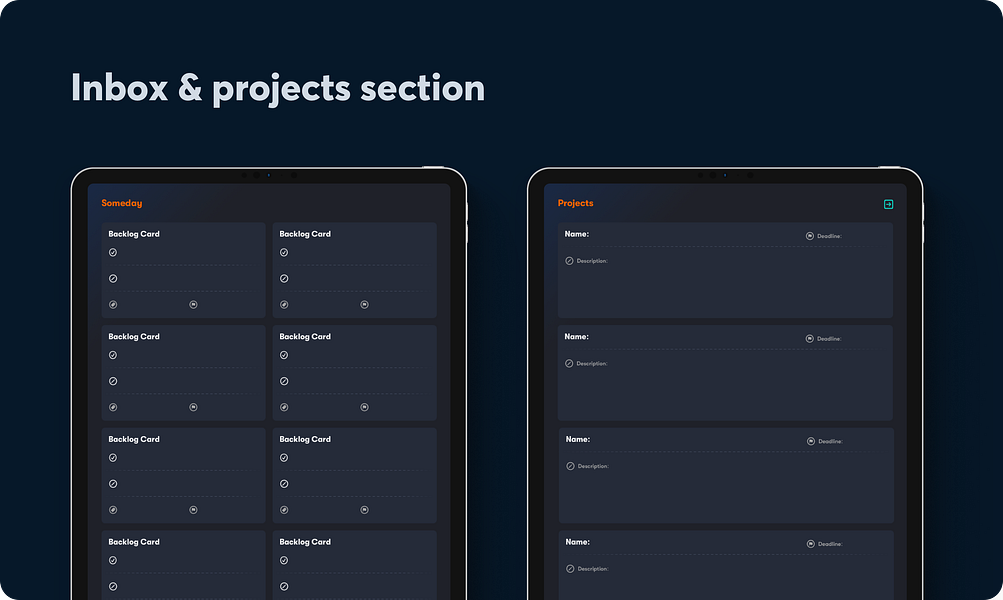Click pencil icon in second-row right Backlog Card
1003x600 pixels.
[284, 381]
